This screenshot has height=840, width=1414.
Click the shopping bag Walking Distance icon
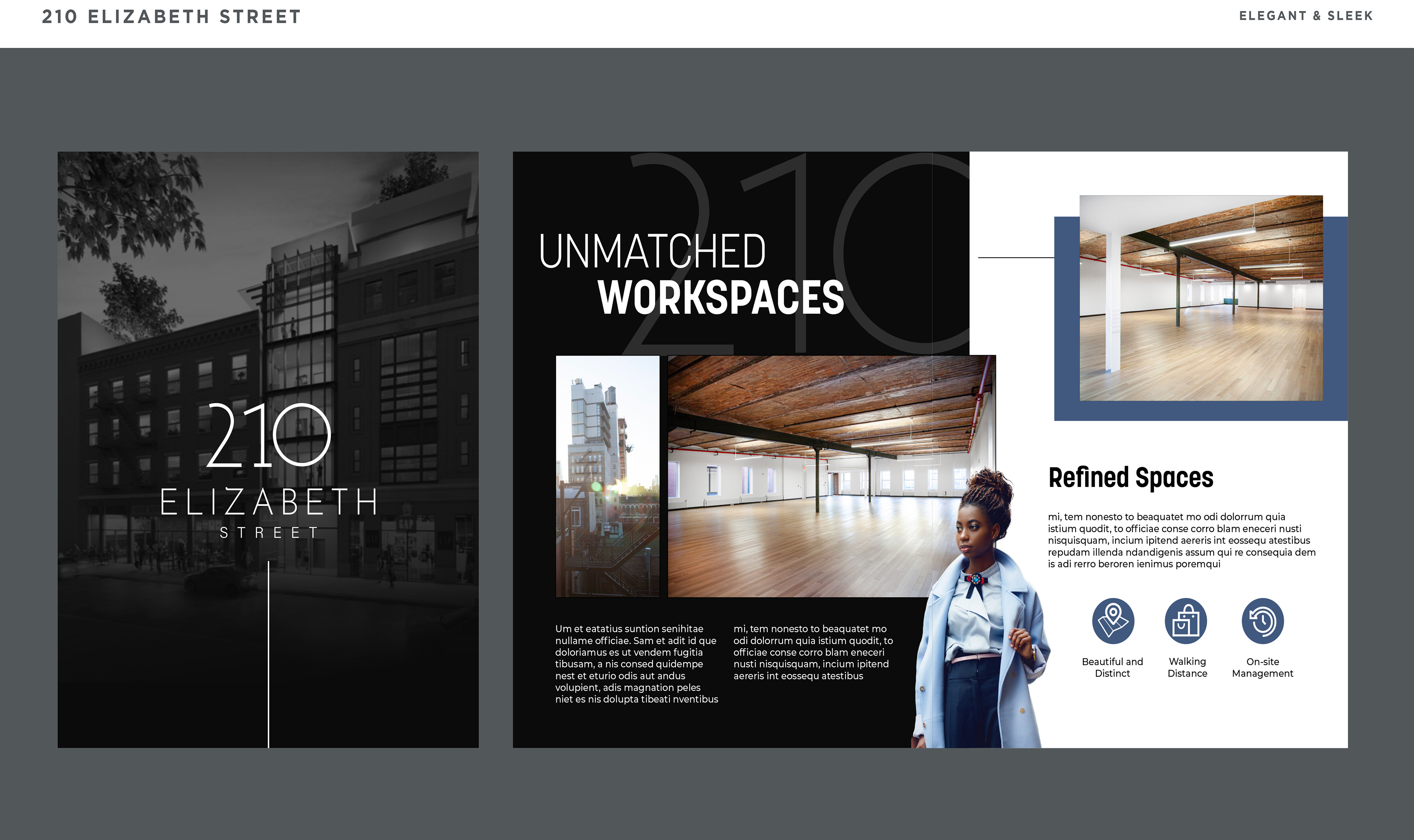[1185, 620]
